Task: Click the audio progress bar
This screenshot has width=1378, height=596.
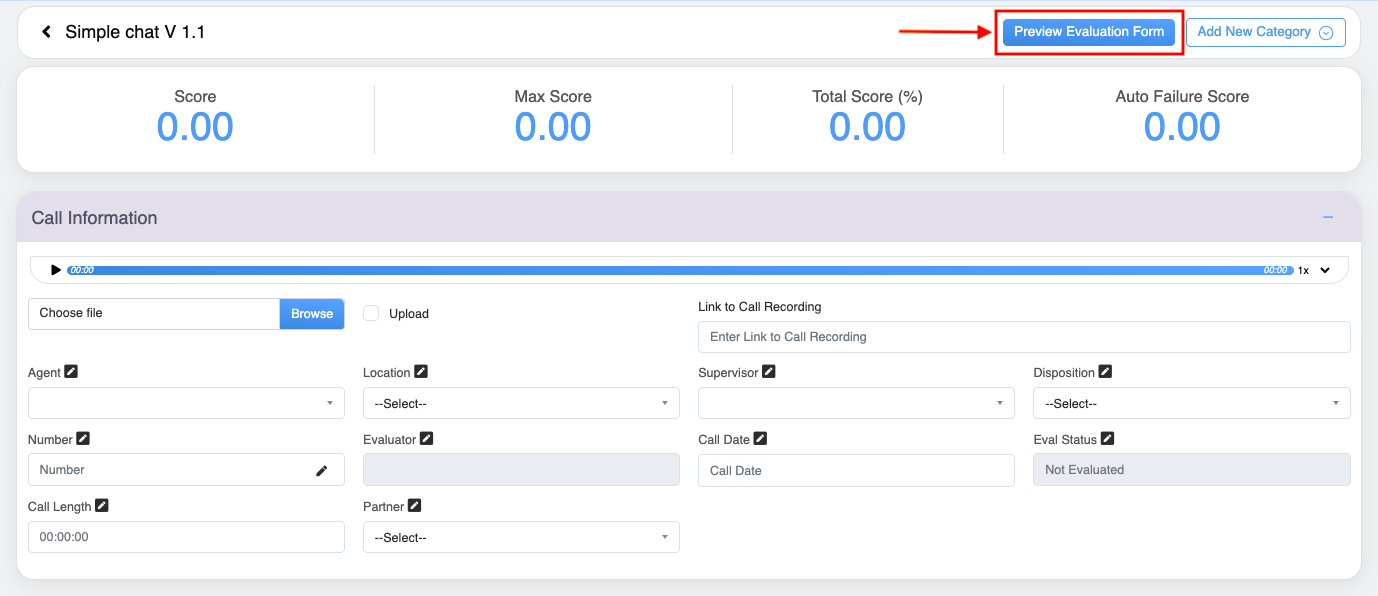Action: point(680,270)
